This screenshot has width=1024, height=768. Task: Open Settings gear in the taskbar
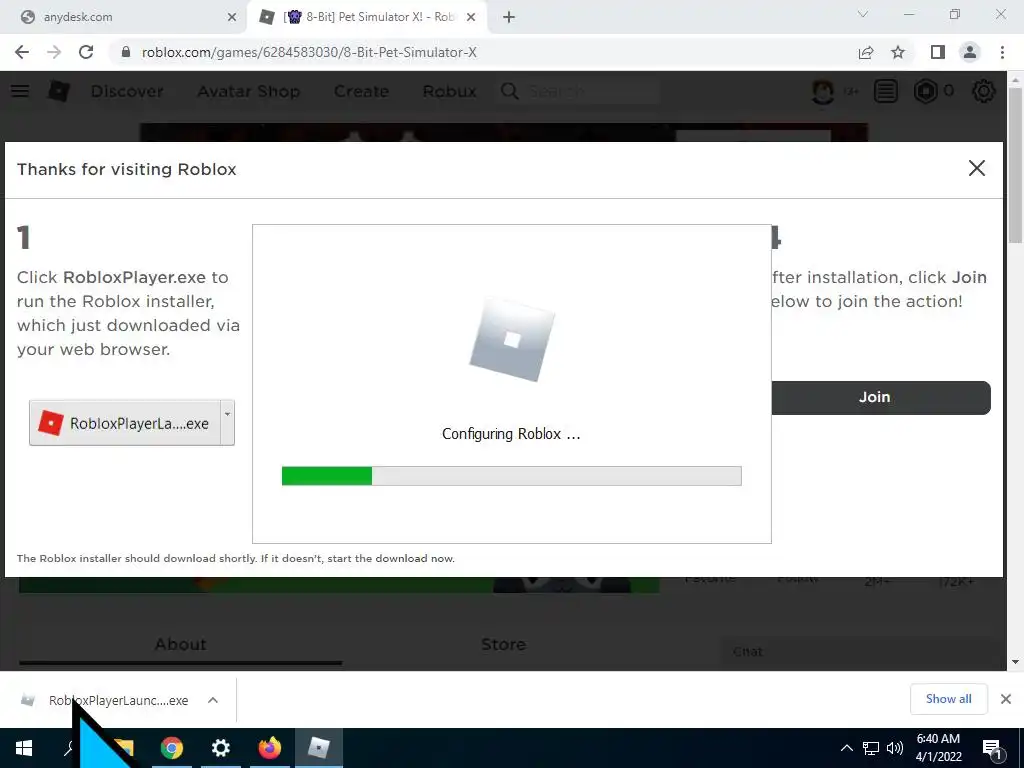(x=221, y=748)
